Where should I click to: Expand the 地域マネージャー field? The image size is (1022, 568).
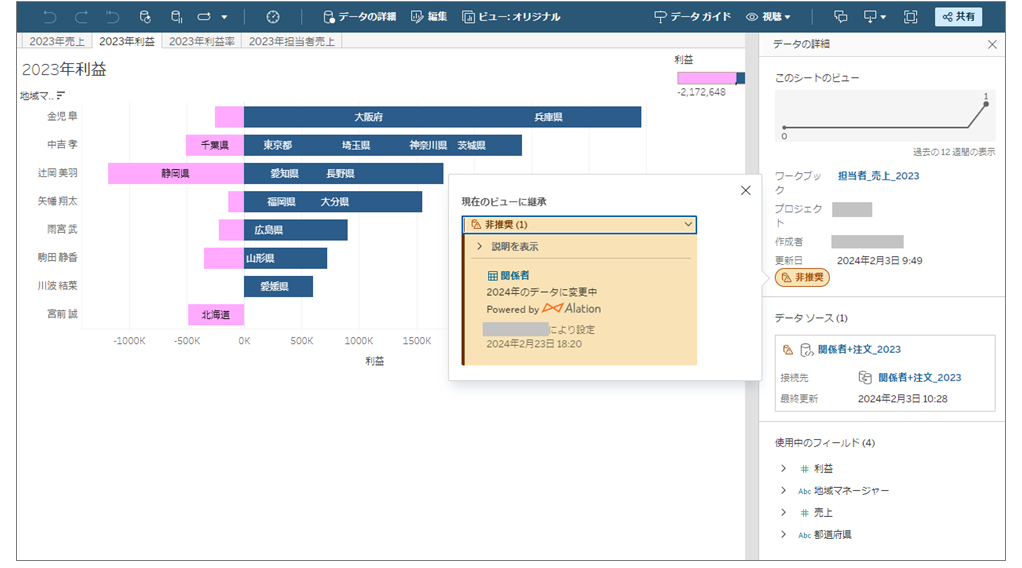[783, 490]
